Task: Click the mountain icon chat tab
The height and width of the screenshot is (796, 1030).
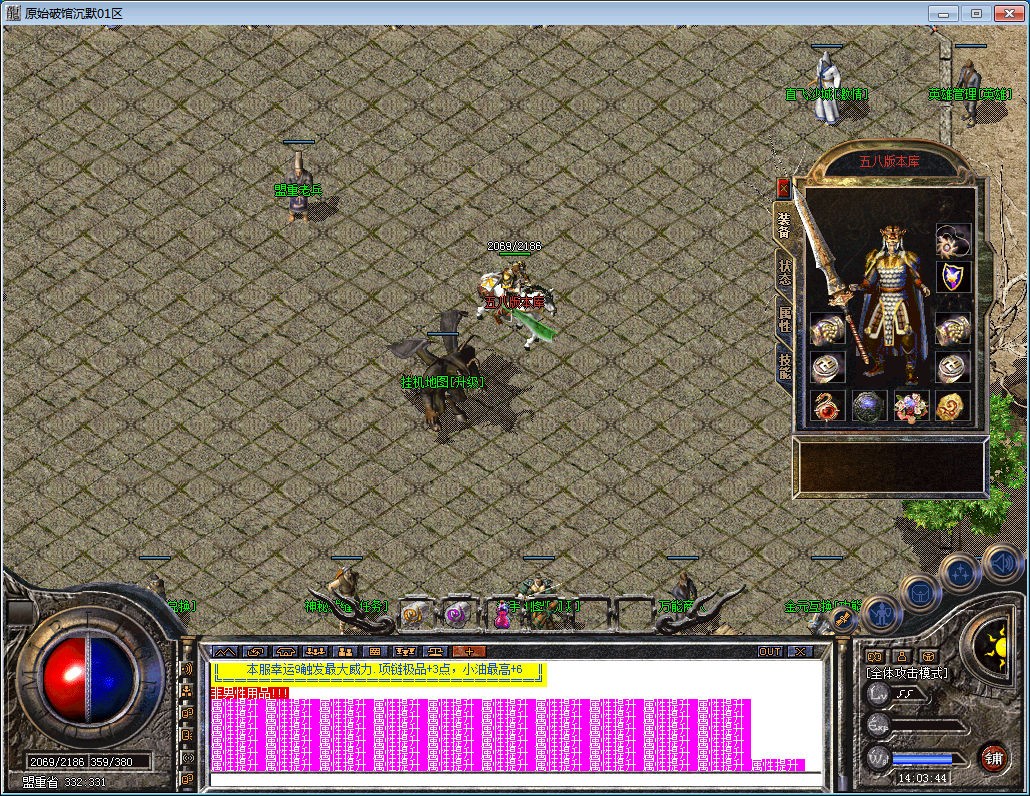Action: click(x=225, y=652)
